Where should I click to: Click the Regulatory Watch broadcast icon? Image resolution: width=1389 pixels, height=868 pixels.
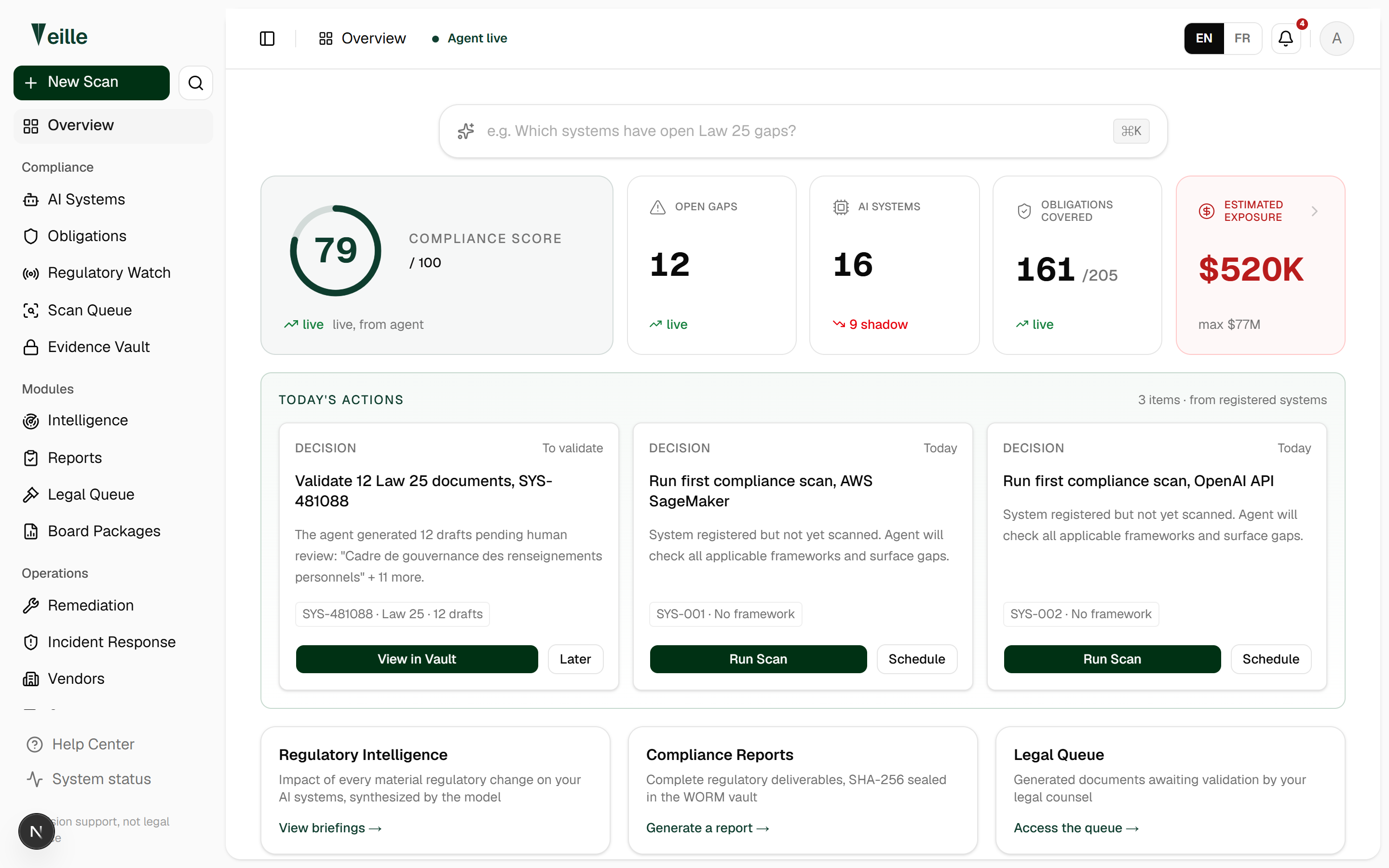click(x=31, y=273)
